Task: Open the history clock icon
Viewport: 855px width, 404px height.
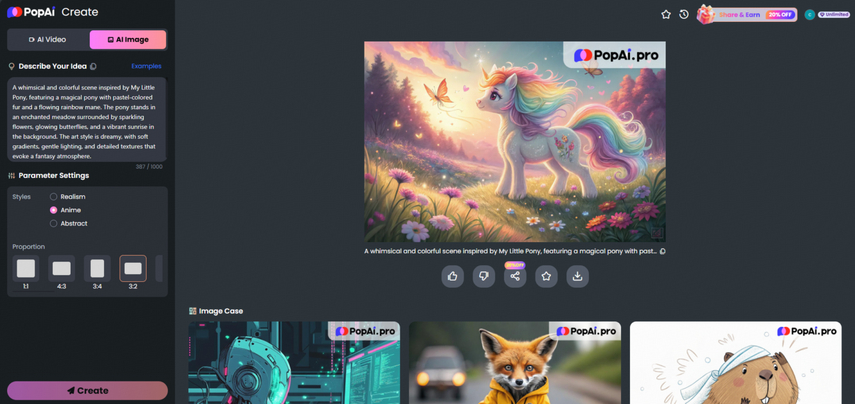Action: pos(684,15)
